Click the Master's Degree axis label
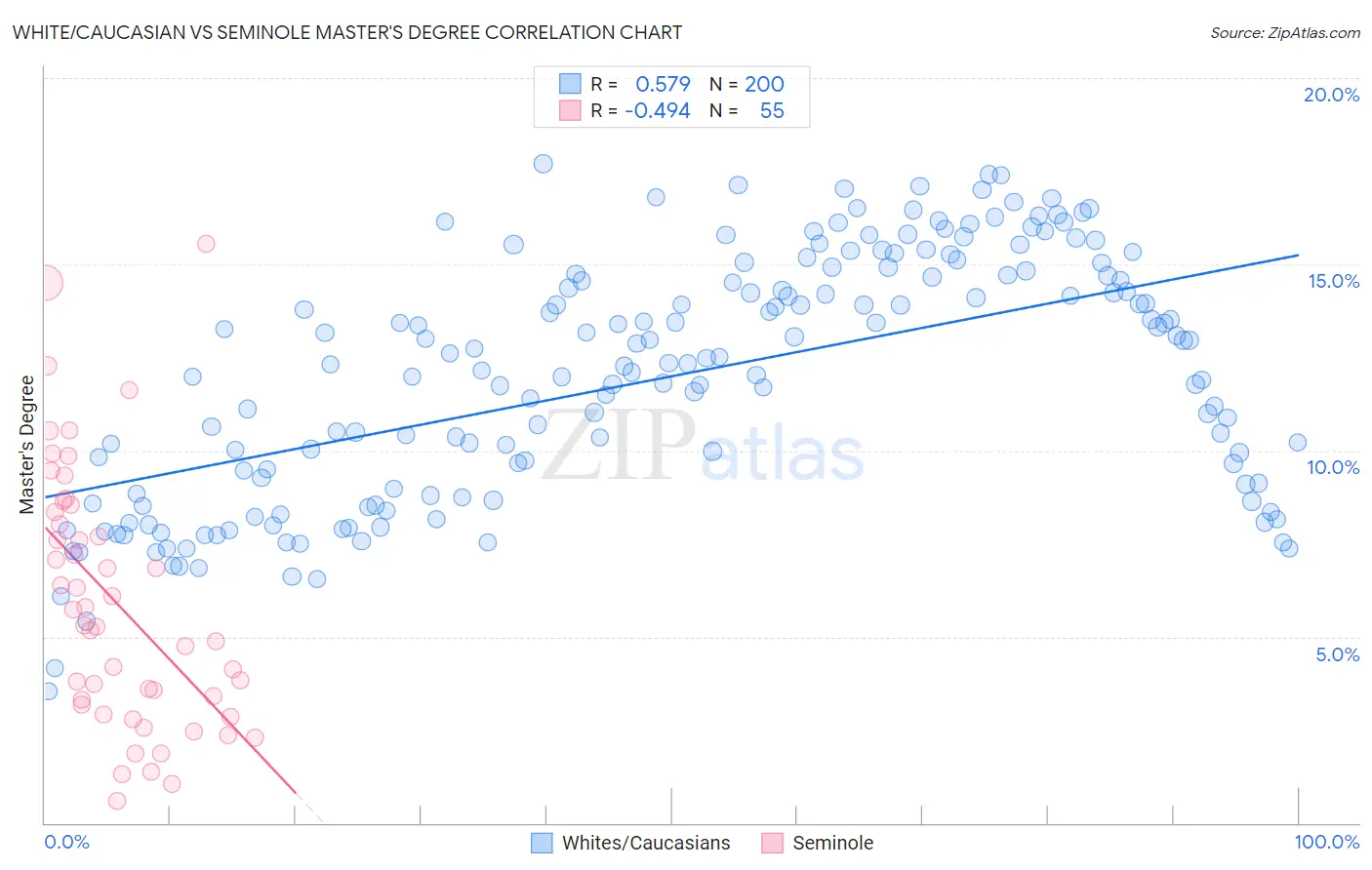Image resolution: width=1372 pixels, height=870 pixels. click(x=27, y=445)
